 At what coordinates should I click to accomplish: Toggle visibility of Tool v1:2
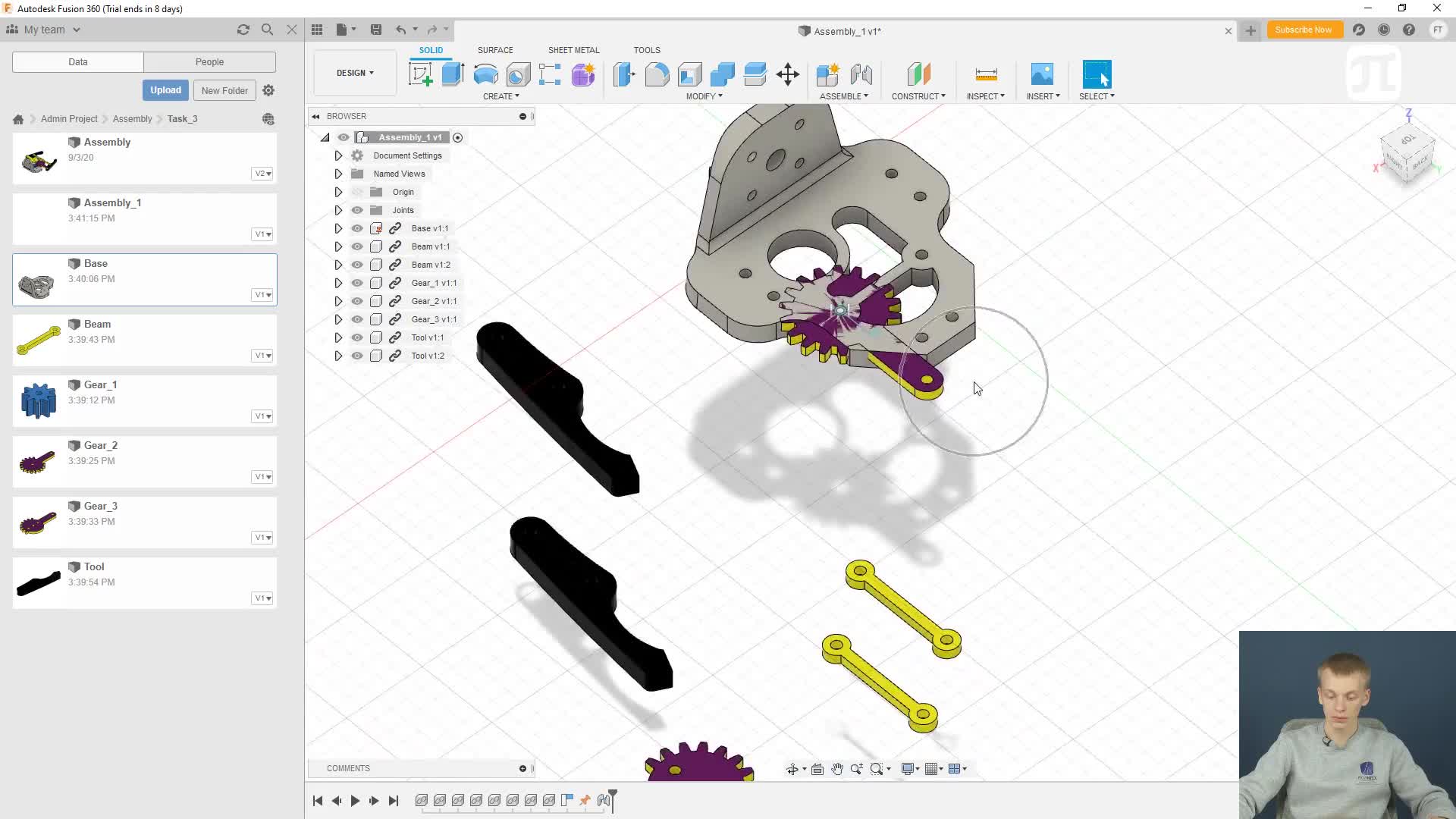point(357,356)
